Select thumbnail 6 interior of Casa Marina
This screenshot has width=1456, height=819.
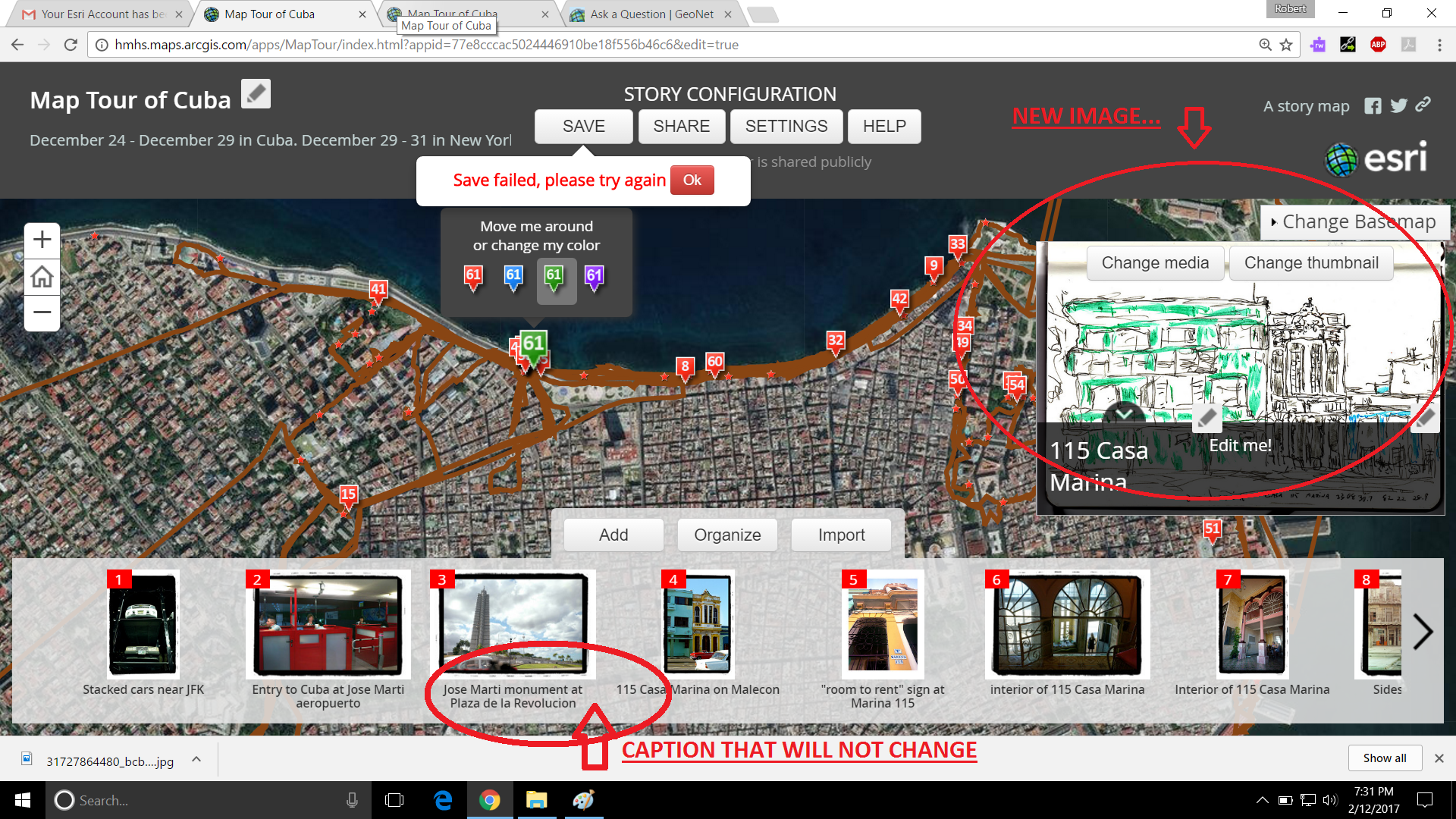coord(1068,623)
